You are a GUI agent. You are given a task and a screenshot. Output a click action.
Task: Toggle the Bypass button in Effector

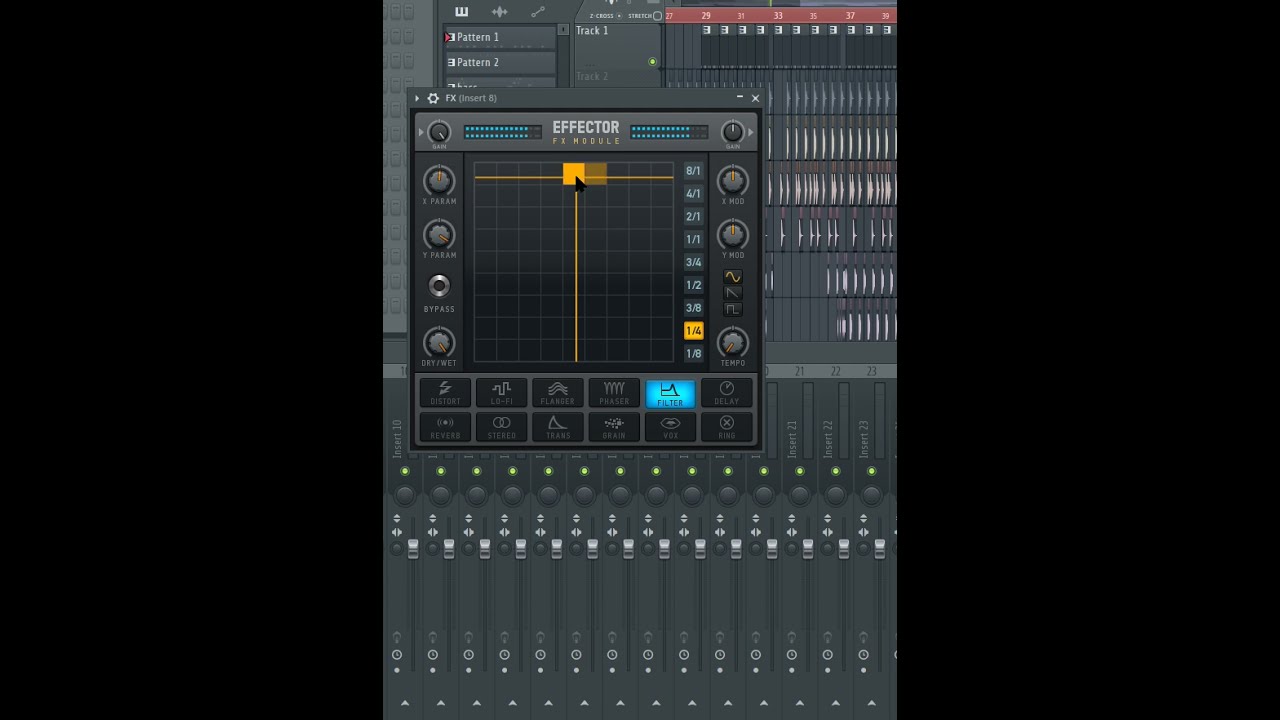[439, 285]
